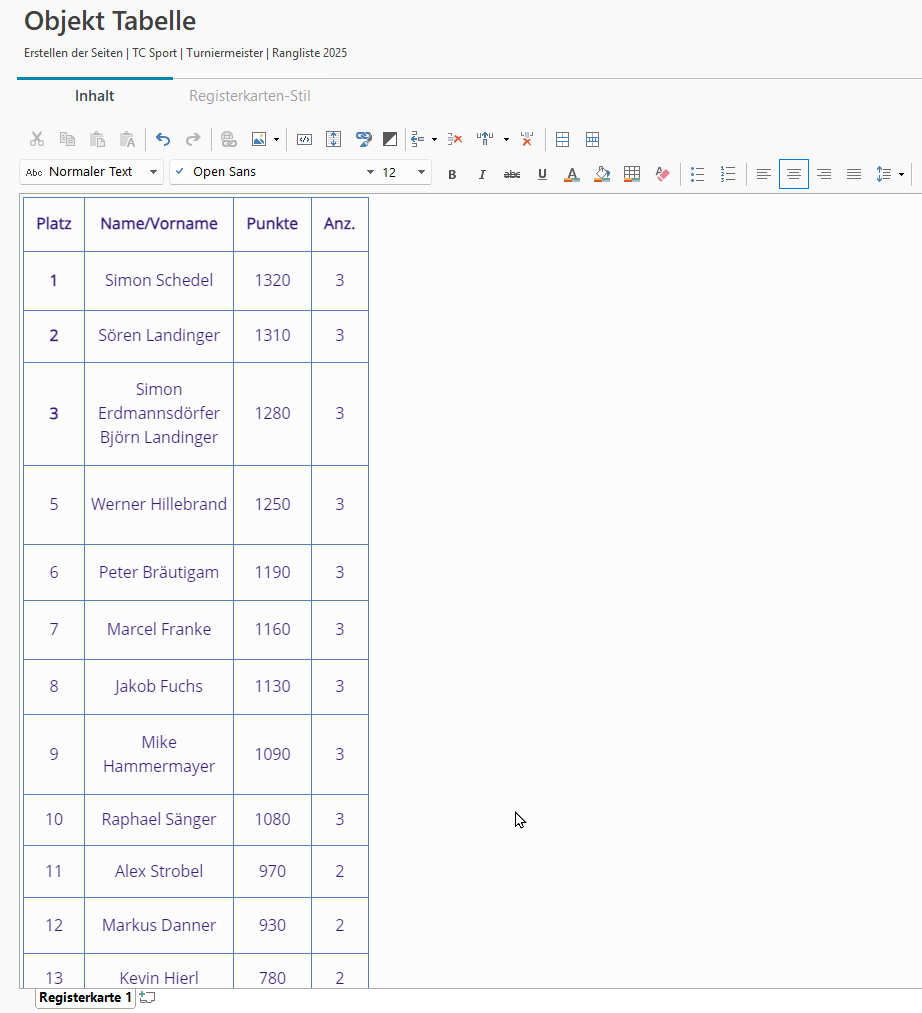Justify the text alignment
Viewport: 922px width, 1013px height.
pyautogui.click(x=854, y=174)
